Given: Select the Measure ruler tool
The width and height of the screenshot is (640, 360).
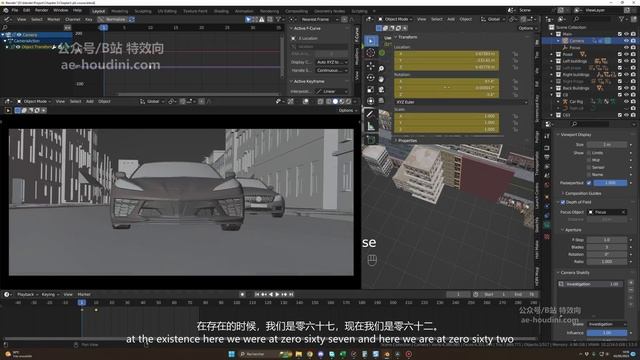Looking at the screenshot, I should point(371,127).
